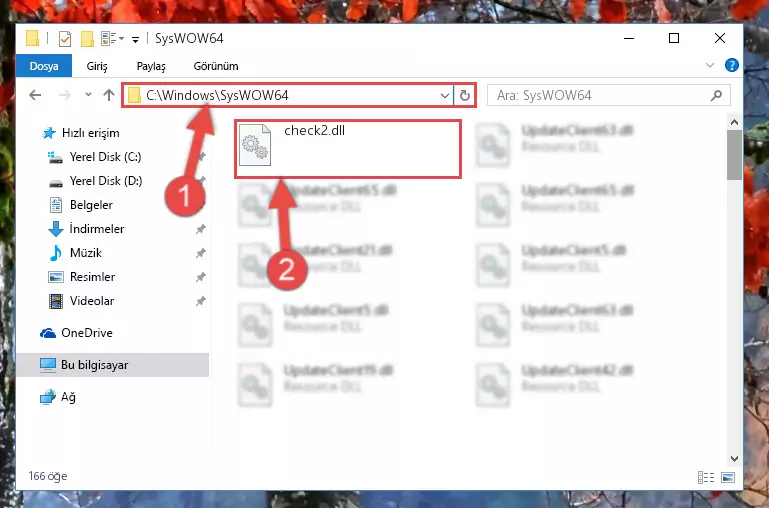The height and width of the screenshot is (508, 769).
Task: Open Belgeler in the sidebar
Action: point(81,205)
